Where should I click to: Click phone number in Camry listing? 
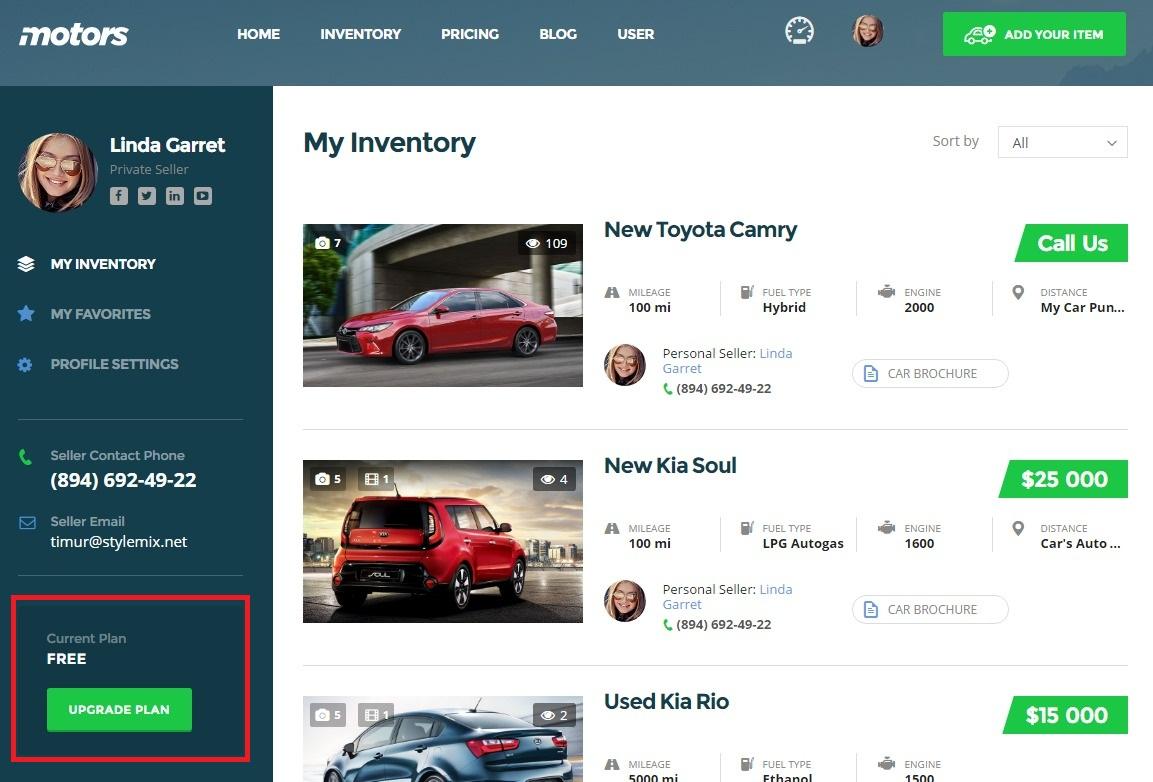coord(724,388)
